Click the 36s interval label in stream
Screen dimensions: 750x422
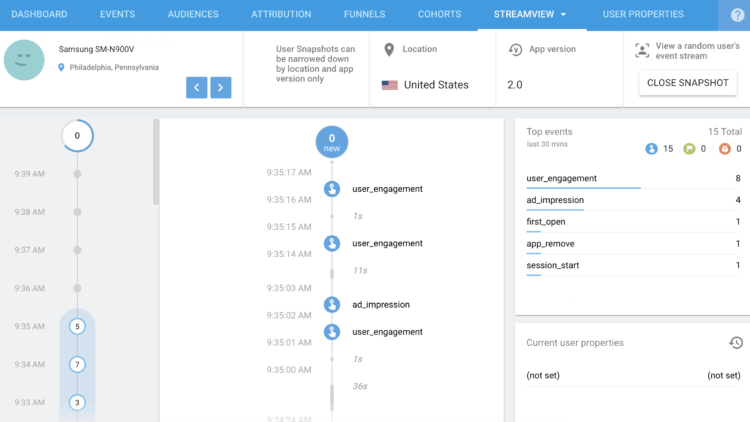pyautogui.click(x=360, y=386)
